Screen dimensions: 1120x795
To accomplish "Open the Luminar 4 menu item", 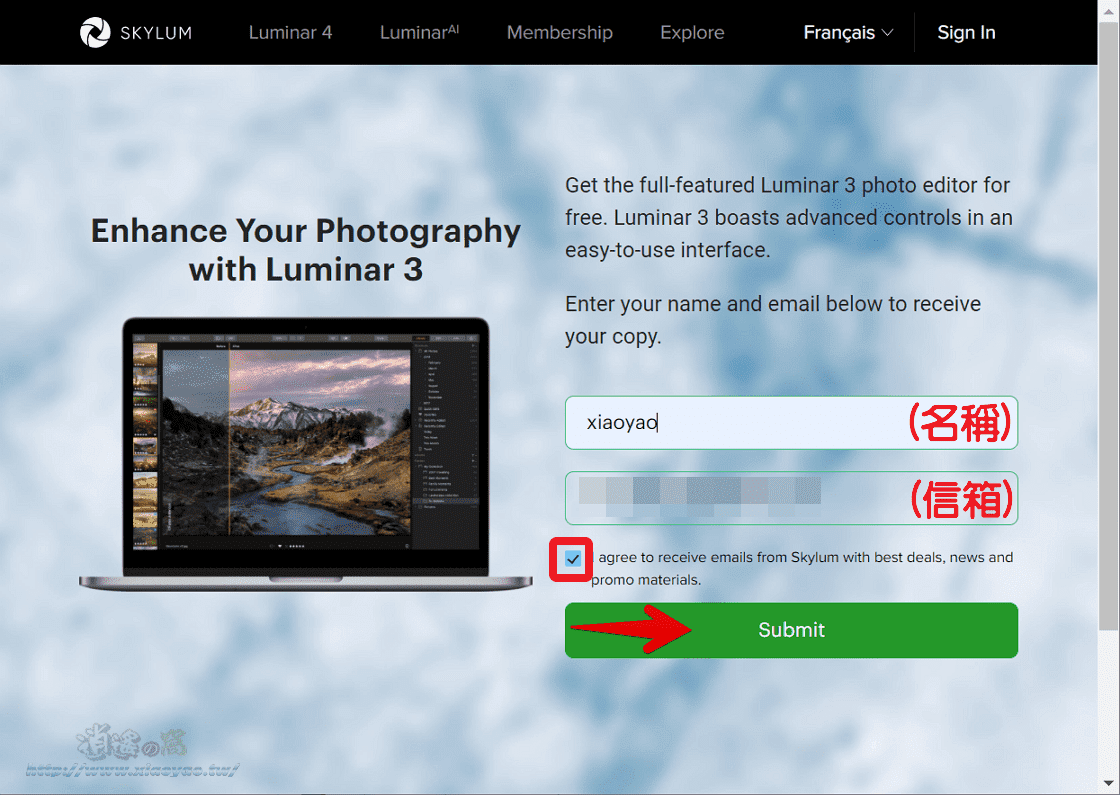I will (290, 32).
